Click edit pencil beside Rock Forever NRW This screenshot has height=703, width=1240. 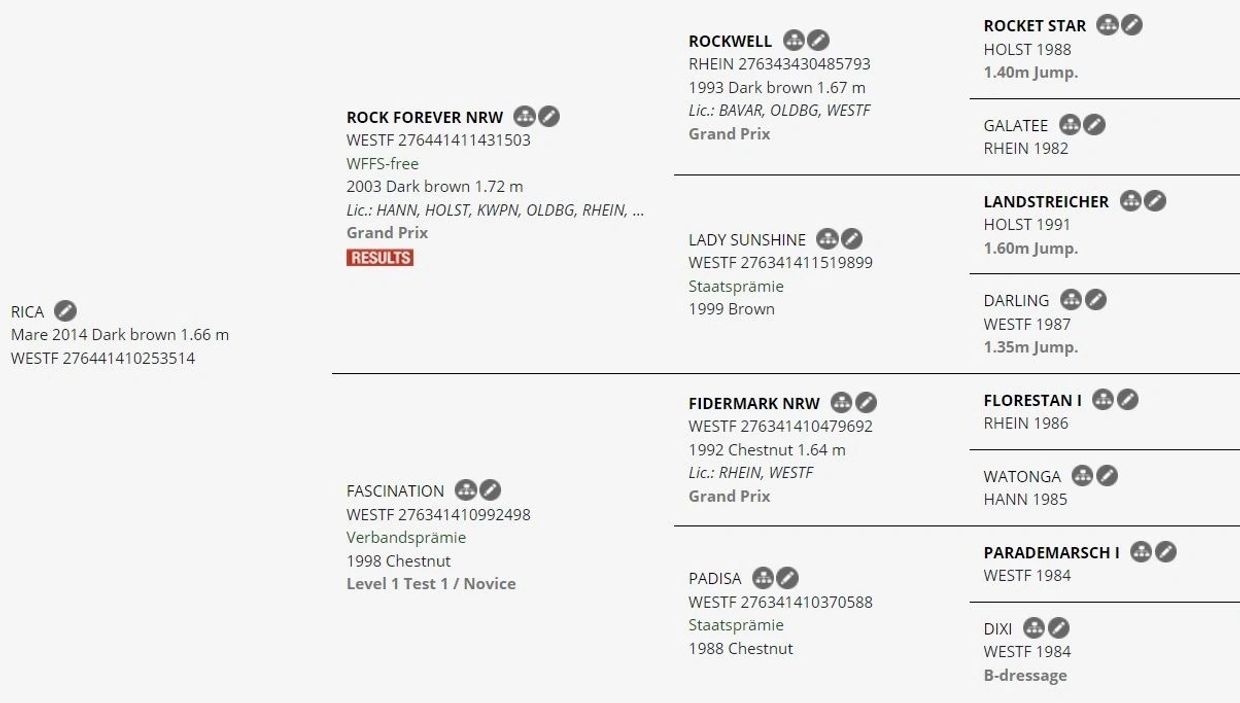[549, 117]
